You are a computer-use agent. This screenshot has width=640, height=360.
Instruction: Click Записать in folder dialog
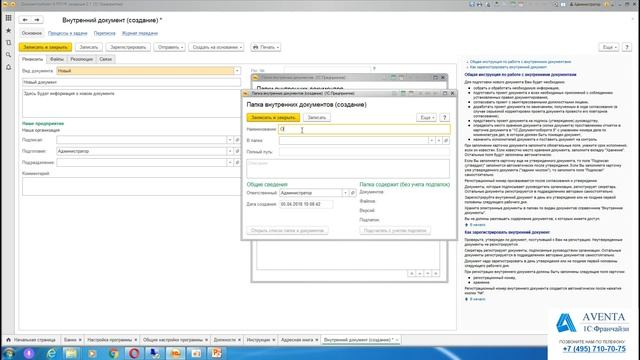coord(317,118)
